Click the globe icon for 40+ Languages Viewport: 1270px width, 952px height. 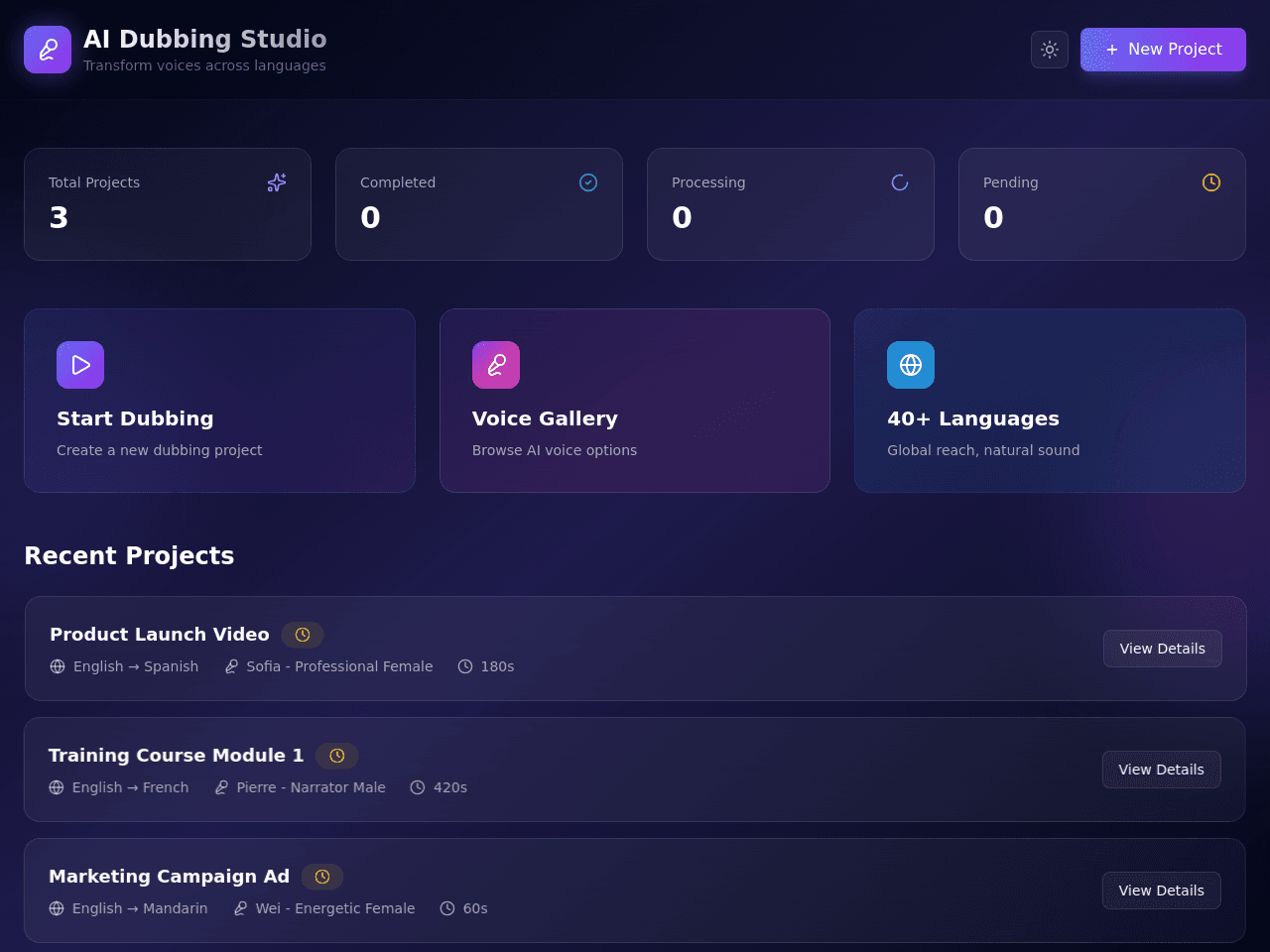[x=911, y=365]
